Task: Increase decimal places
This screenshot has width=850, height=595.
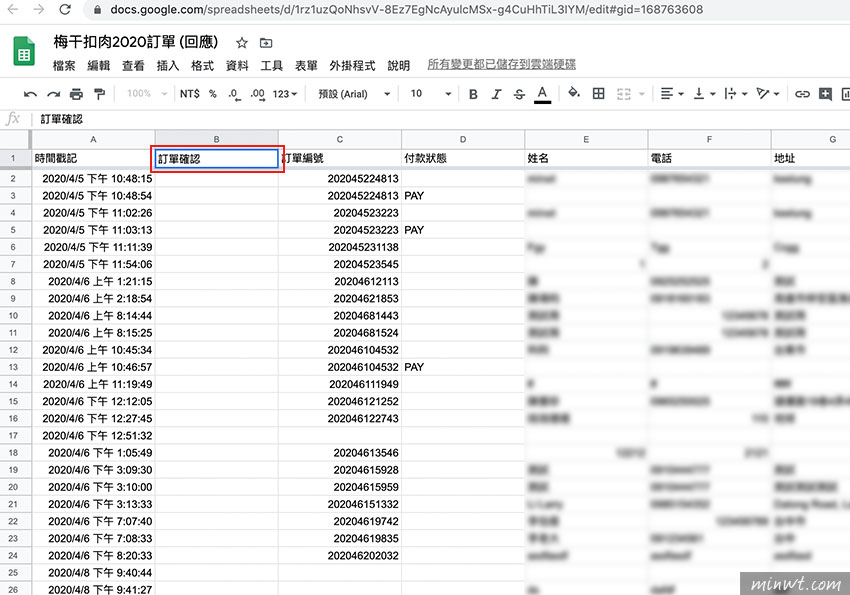Action: [x=257, y=94]
